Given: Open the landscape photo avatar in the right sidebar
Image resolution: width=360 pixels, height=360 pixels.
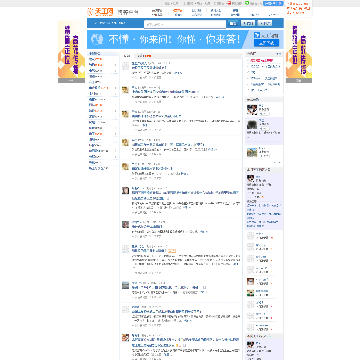Looking at the screenshot, I should click(252, 152).
